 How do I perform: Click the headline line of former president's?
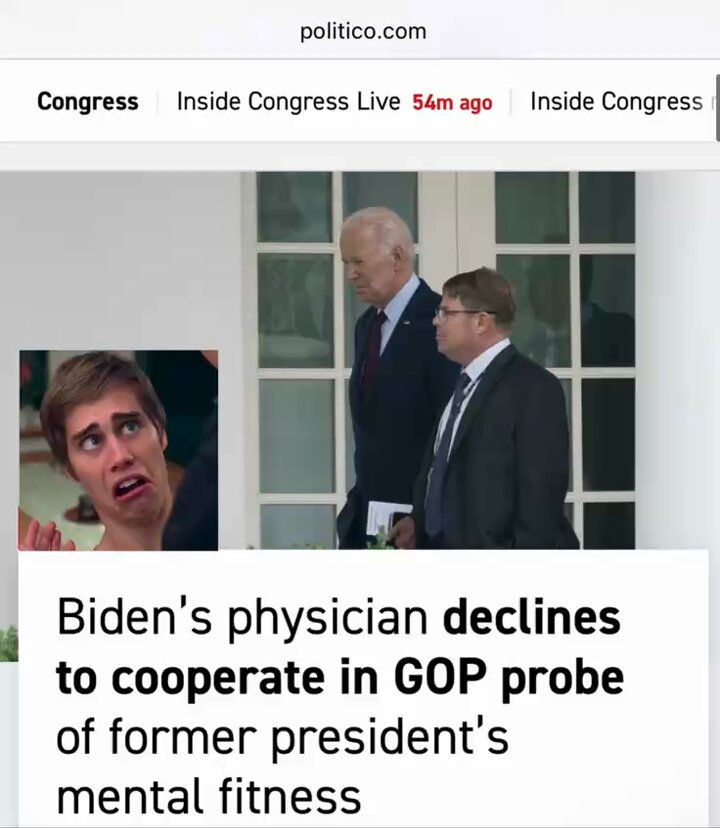point(283,736)
